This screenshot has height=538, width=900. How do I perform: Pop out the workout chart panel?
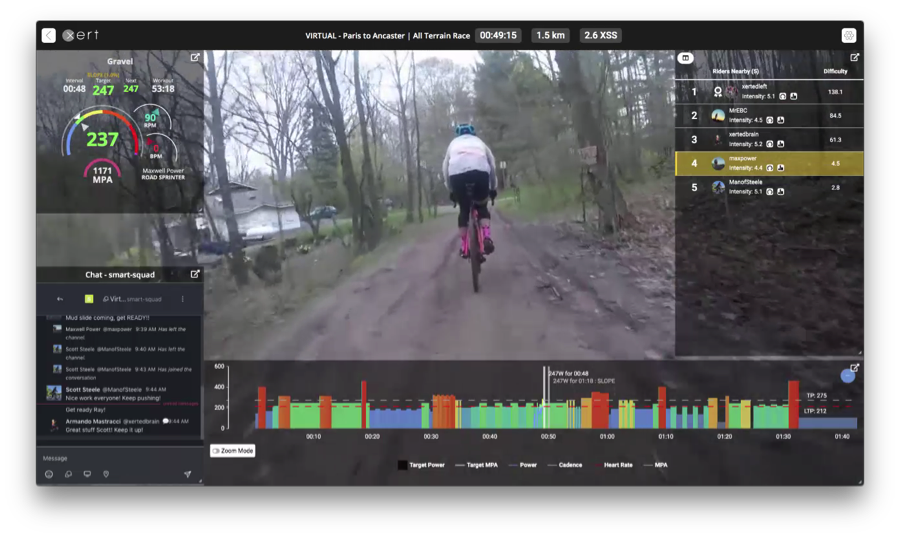(x=855, y=368)
